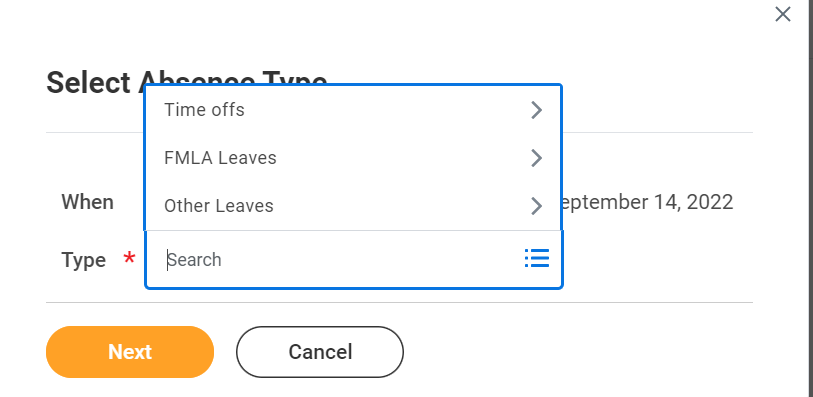Expand the Other Leaves chevron arrow
The width and height of the screenshot is (813, 397).
537,206
